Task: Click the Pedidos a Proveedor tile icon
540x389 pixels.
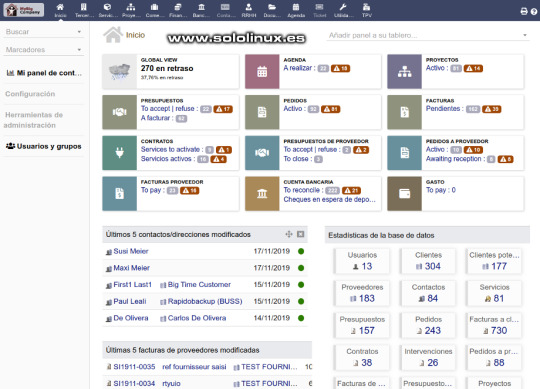Action: 404,153
